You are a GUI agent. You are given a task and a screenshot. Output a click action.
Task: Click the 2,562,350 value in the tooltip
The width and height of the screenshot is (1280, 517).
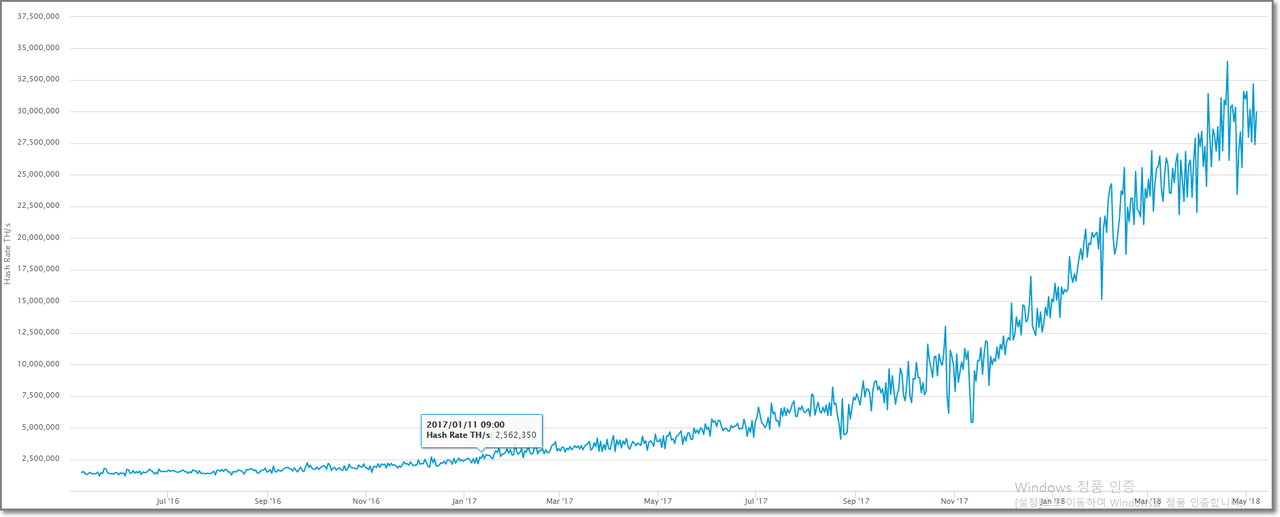pos(516,436)
